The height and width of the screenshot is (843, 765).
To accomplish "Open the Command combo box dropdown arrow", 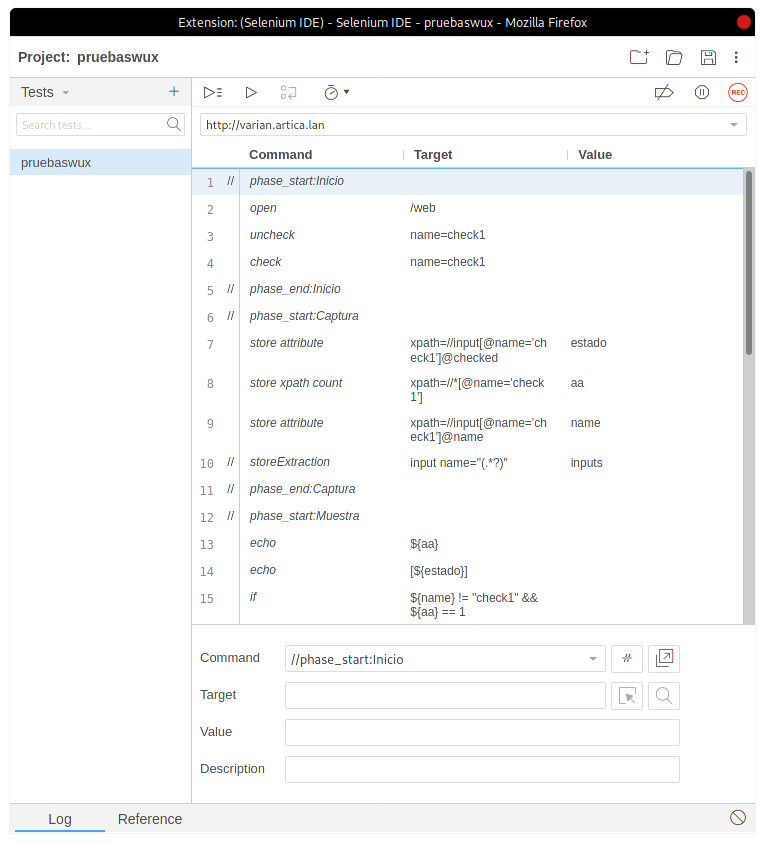I will 592,659.
